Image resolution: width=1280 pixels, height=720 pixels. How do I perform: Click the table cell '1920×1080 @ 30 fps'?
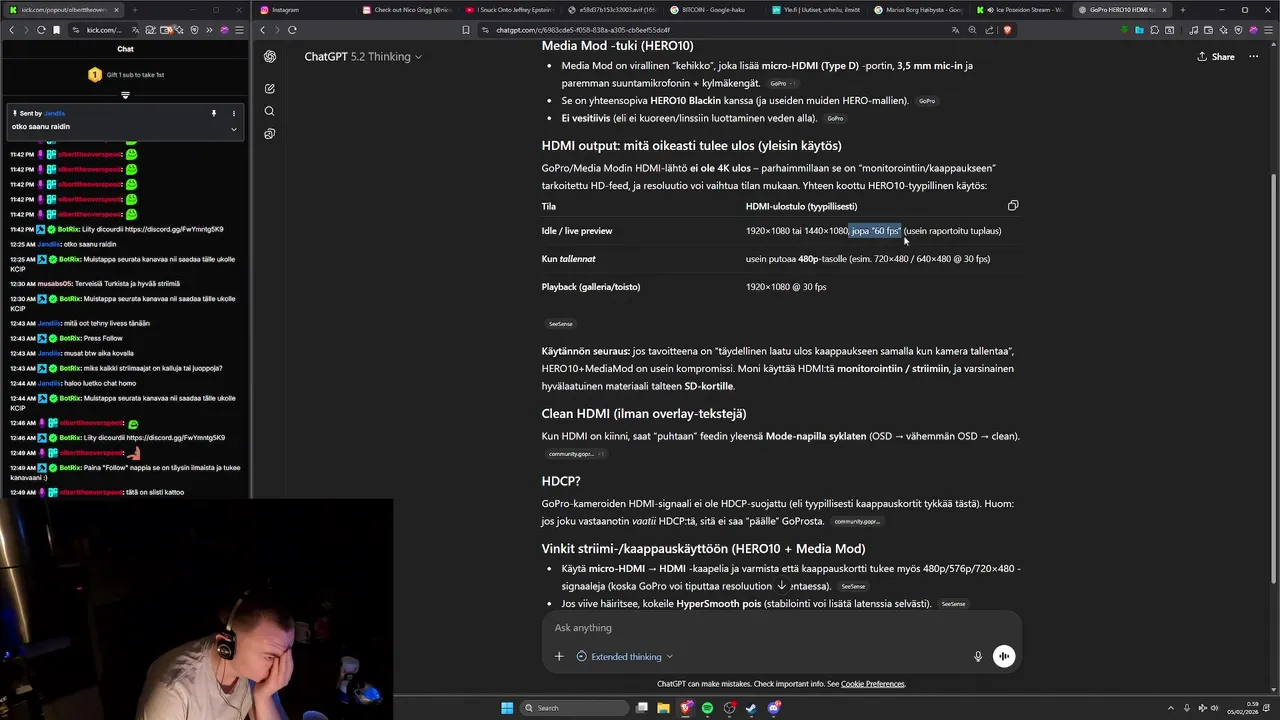coord(786,287)
